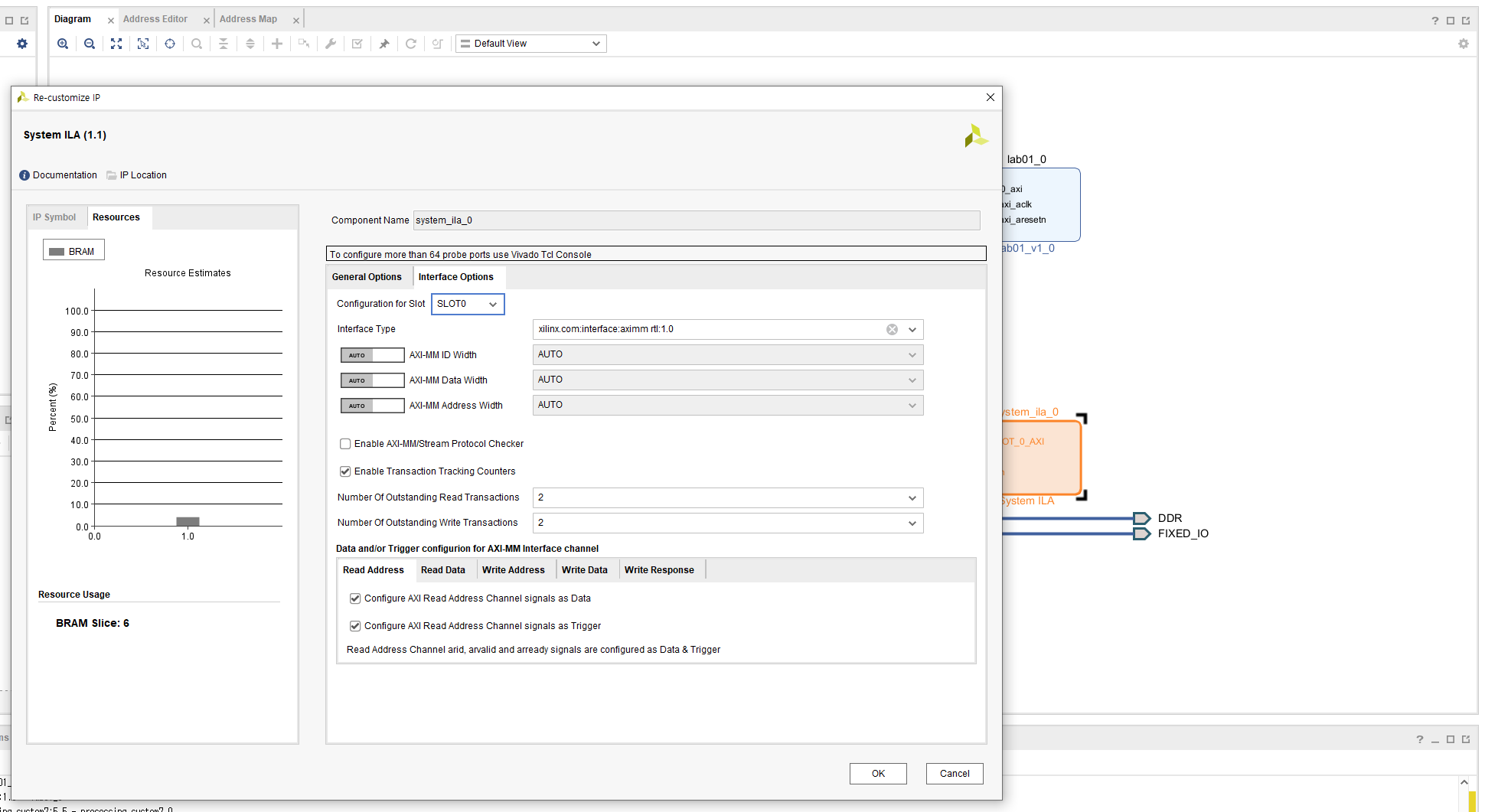
Task: Enable AXI-MM/Stream Protocol Checker
Action: tap(345, 444)
